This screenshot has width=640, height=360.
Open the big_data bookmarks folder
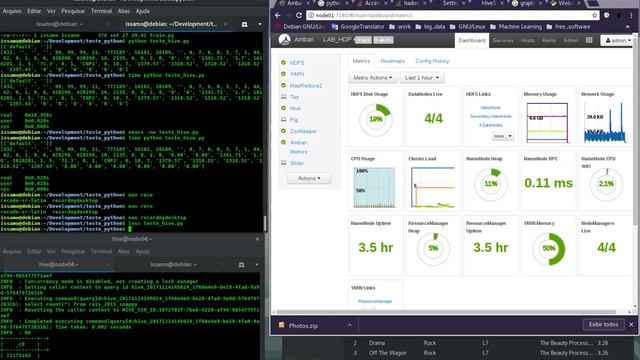point(430,27)
